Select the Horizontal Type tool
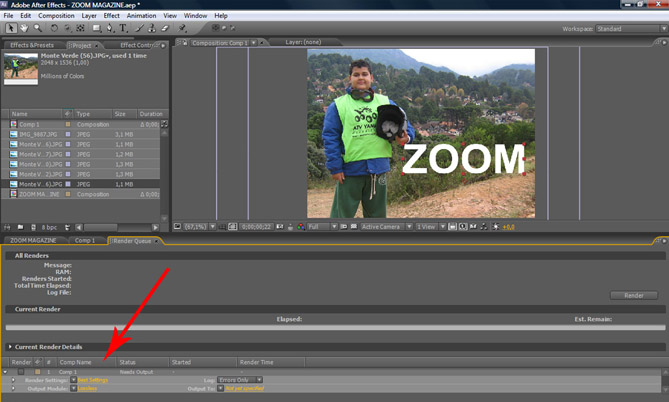This screenshot has width=669, height=402. [122, 28]
